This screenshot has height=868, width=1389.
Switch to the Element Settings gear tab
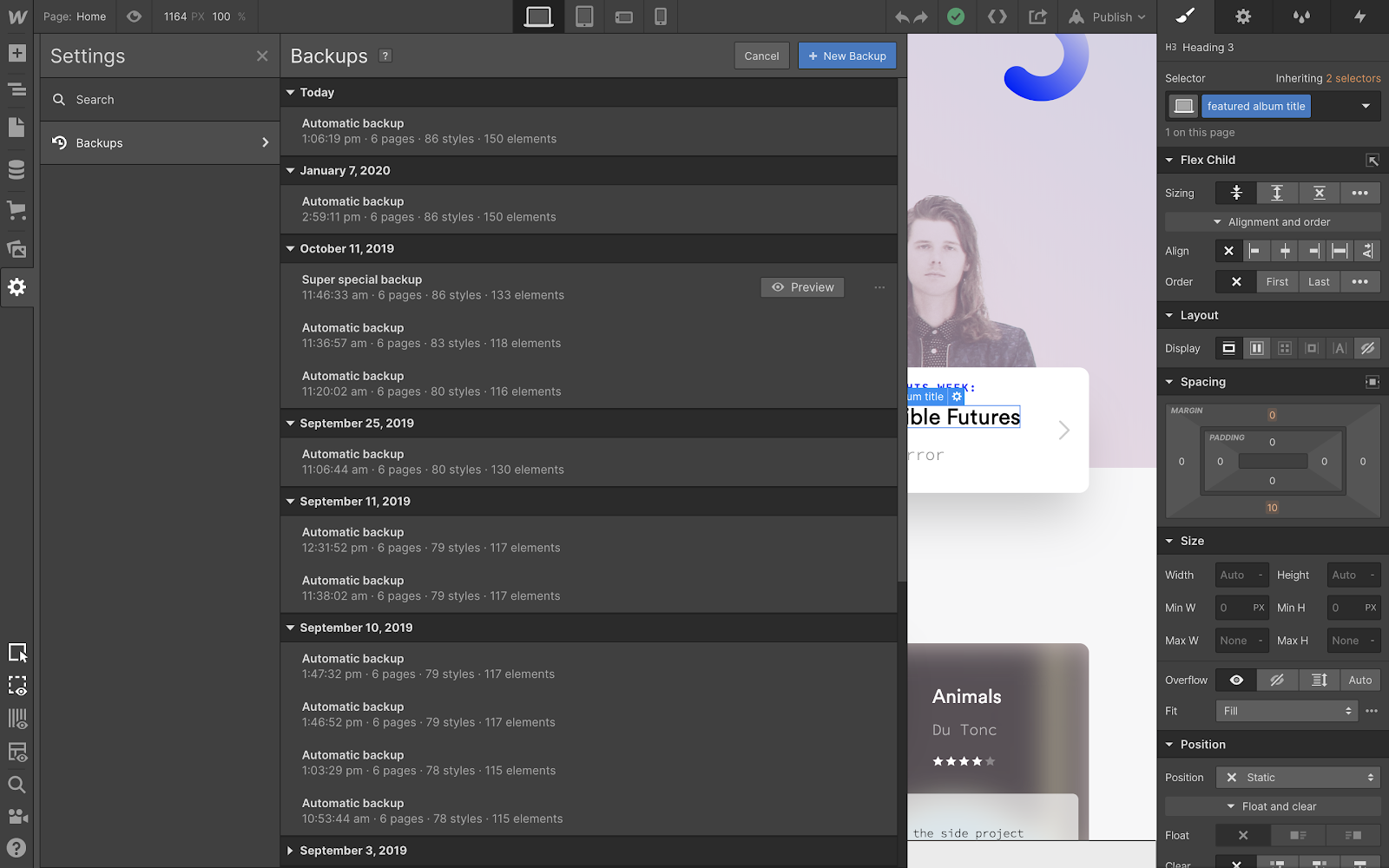(x=1243, y=16)
